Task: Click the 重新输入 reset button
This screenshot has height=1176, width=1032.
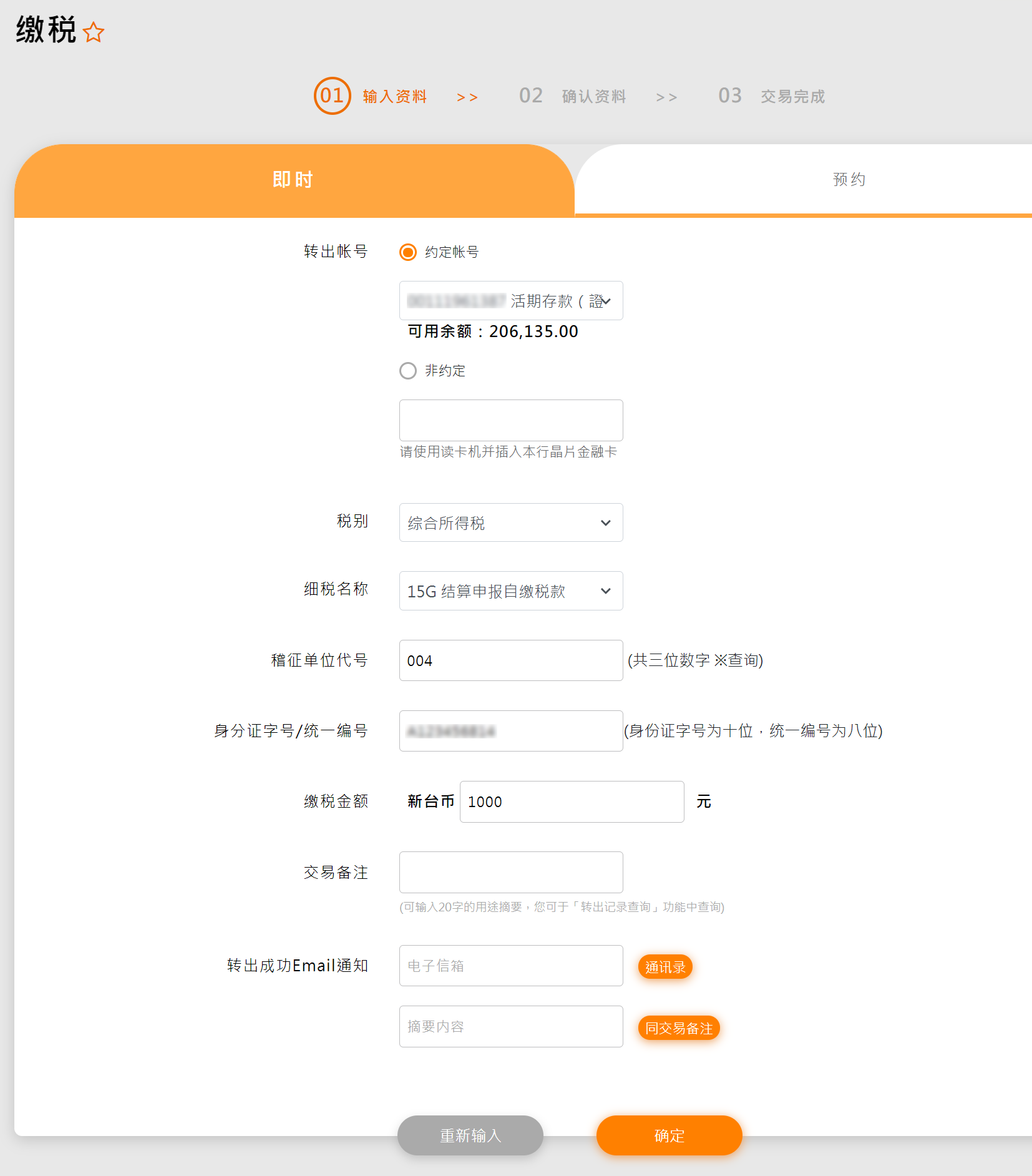Action: [x=470, y=1135]
